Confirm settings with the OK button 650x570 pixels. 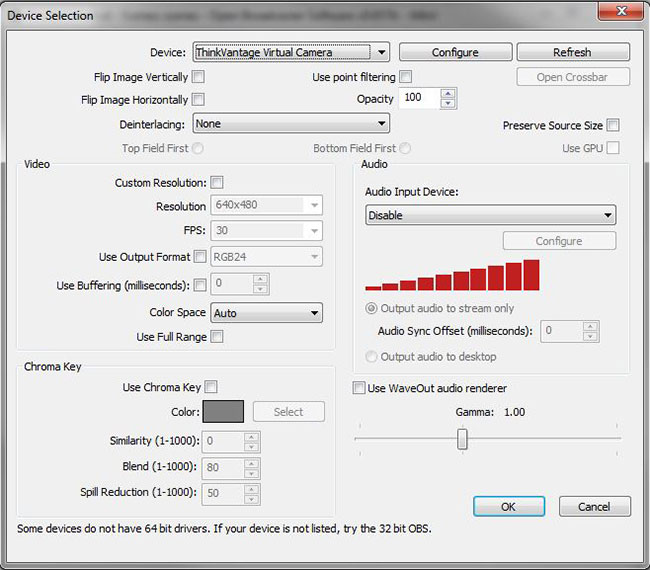coord(508,506)
